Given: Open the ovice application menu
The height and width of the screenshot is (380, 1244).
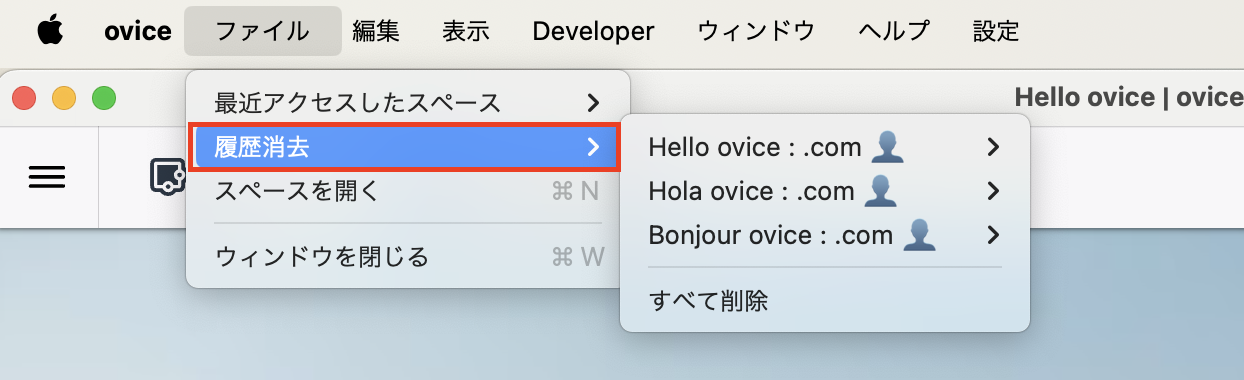Looking at the screenshot, I should tap(138, 31).
